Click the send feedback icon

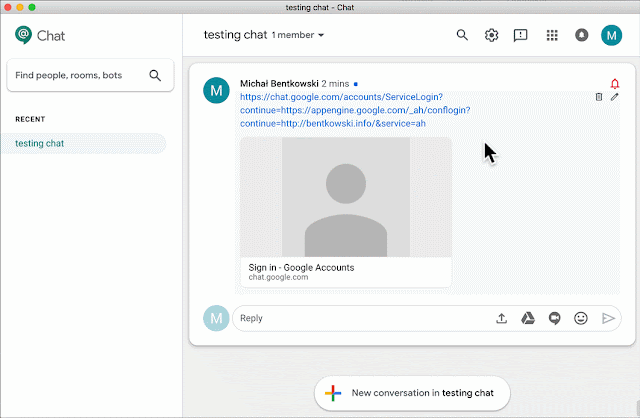tap(520, 36)
